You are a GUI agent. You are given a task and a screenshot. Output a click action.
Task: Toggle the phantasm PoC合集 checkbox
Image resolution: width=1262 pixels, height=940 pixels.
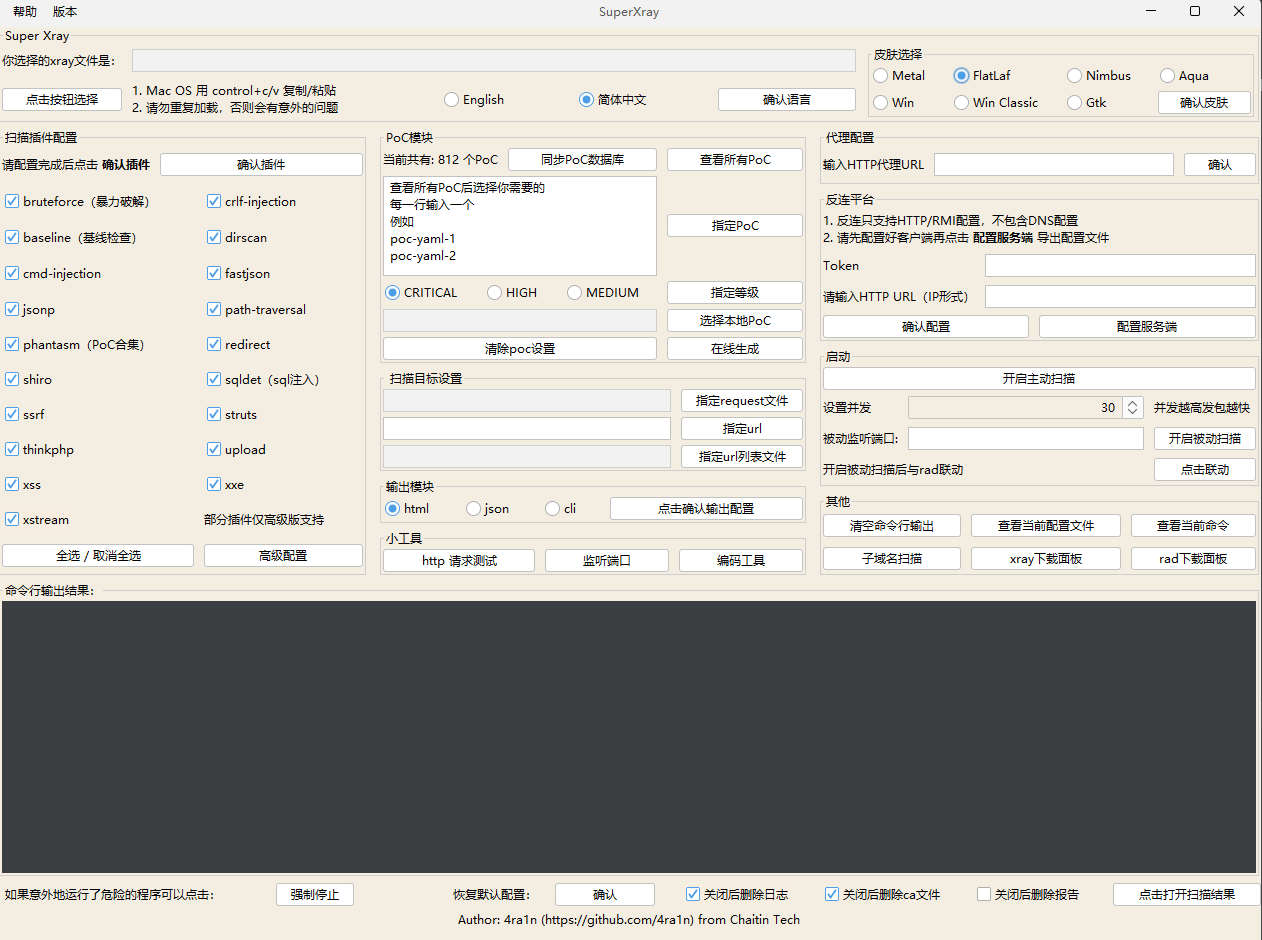(x=12, y=345)
